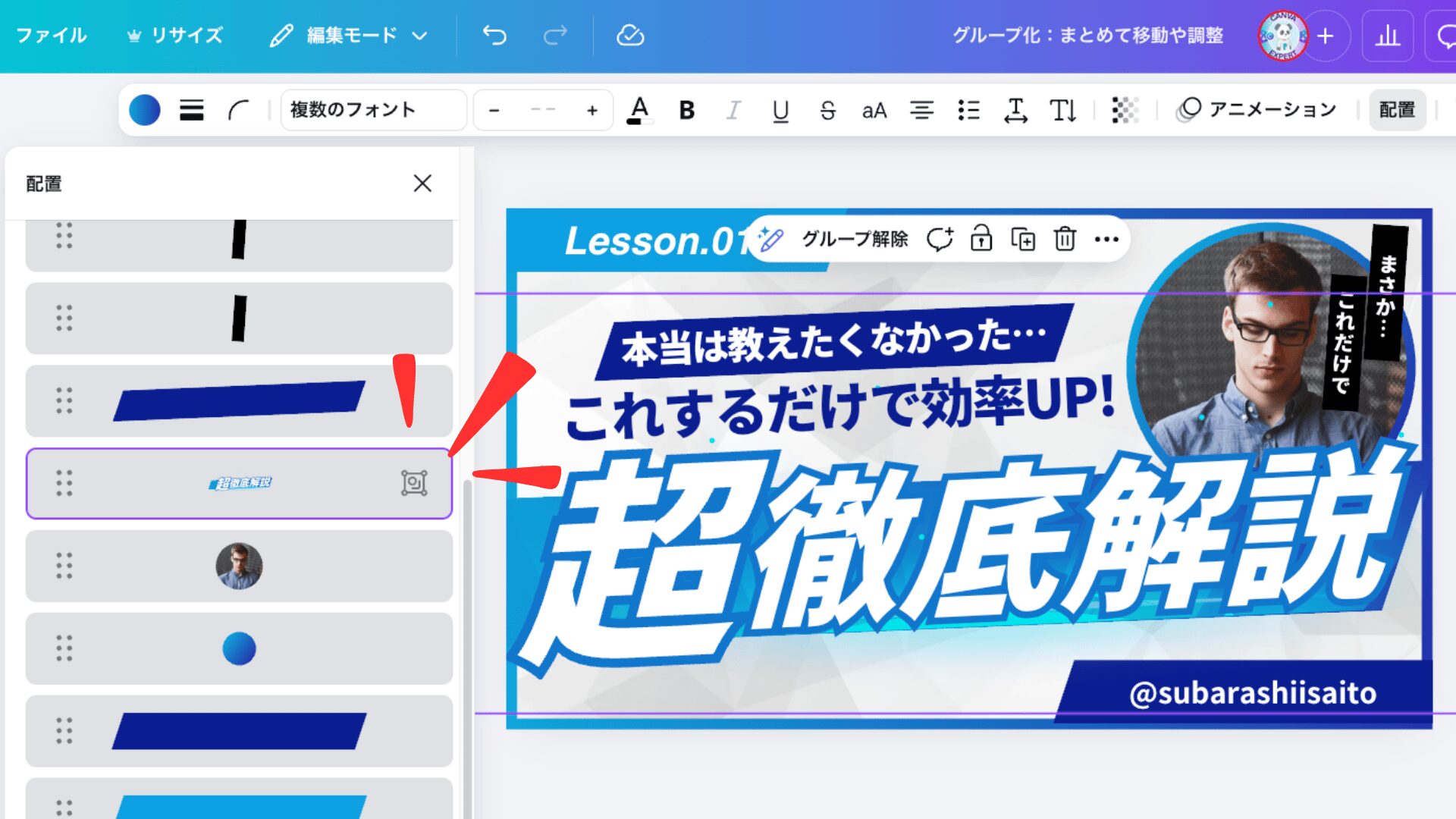Click the add comment bubble icon
Viewport: 1456px width, 819px height.
(x=940, y=240)
